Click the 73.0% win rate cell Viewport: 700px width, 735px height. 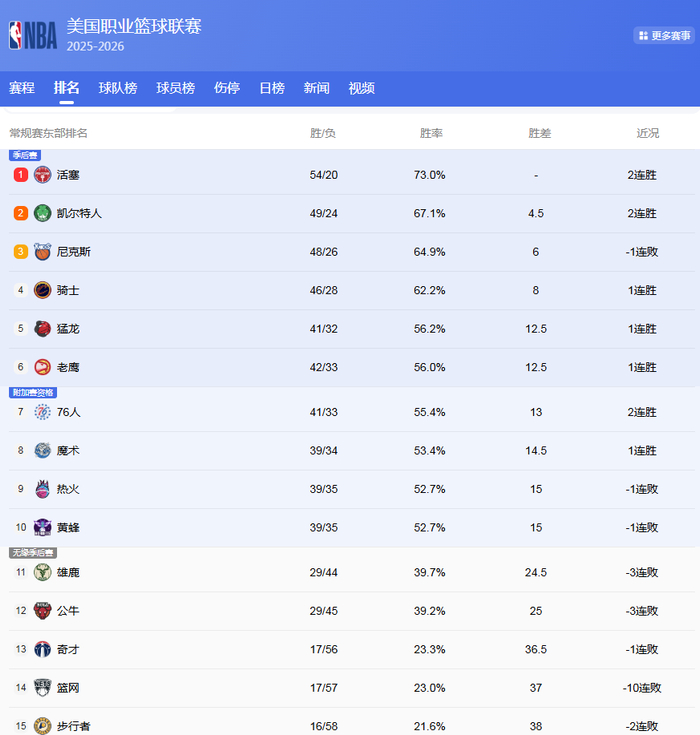click(x=429, y=175)
